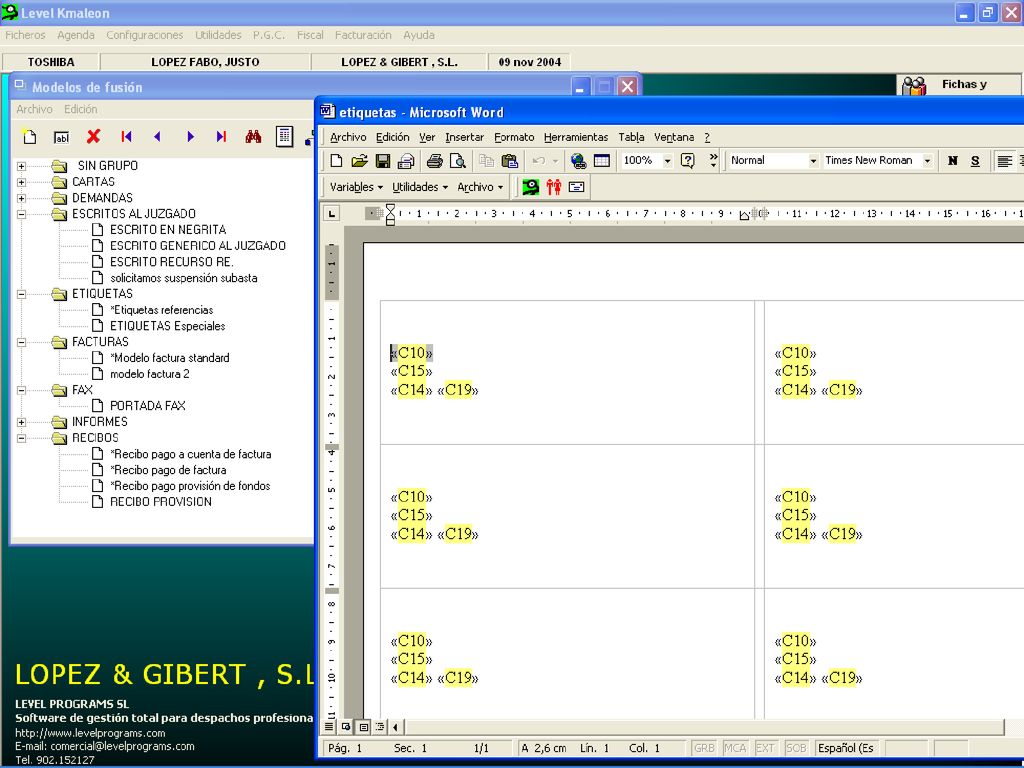Click the Paste clipboard icon in Word
Image resolution: width=1024 pixels, height=768 pixels.
(x=509, y=161)
